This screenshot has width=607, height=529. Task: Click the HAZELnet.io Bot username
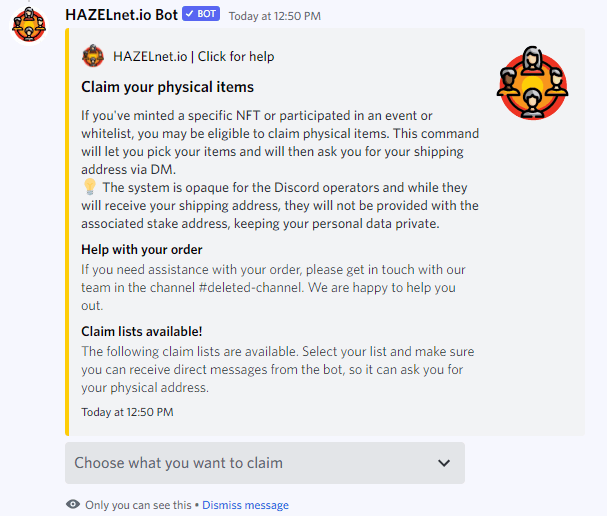tap(121, 15)
